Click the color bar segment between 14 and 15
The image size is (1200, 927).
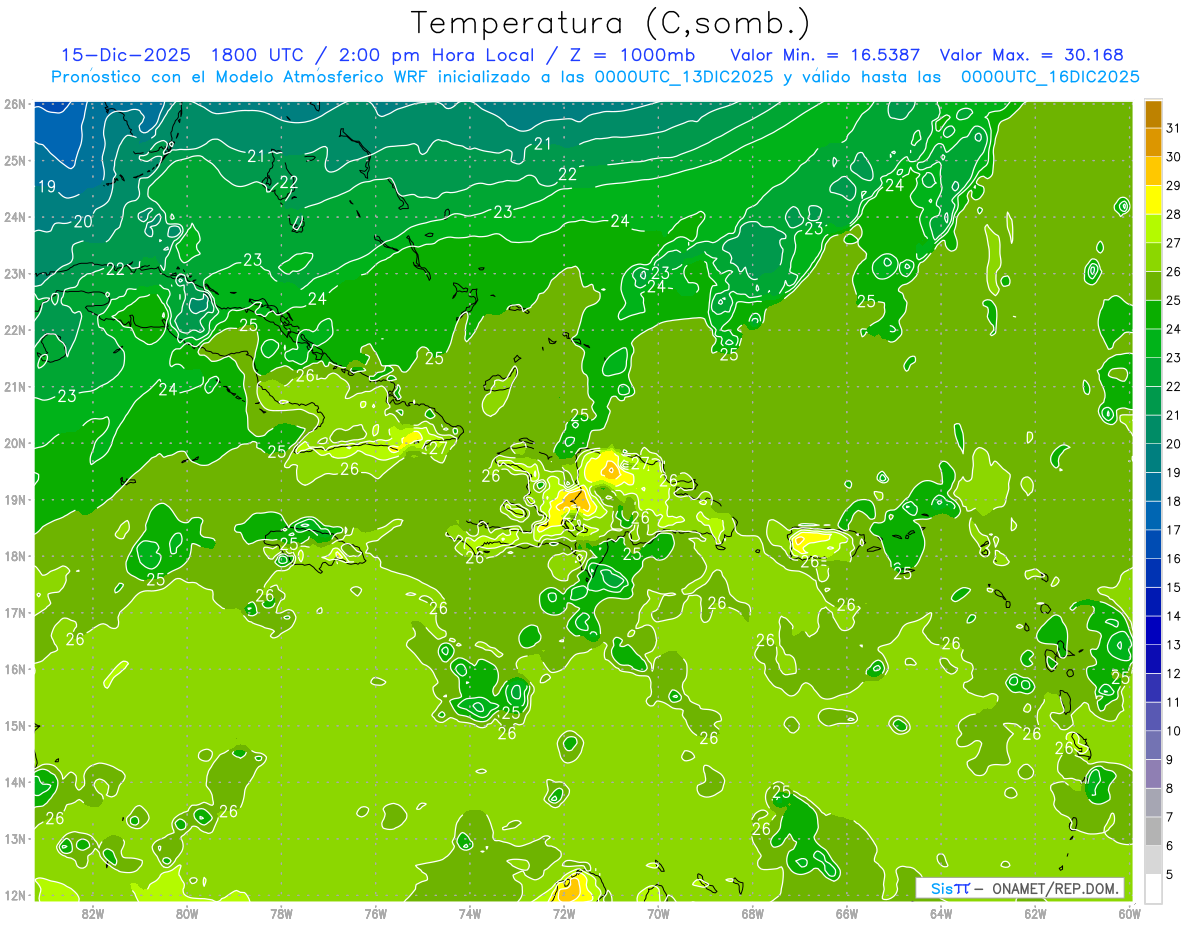(1153, 602)
